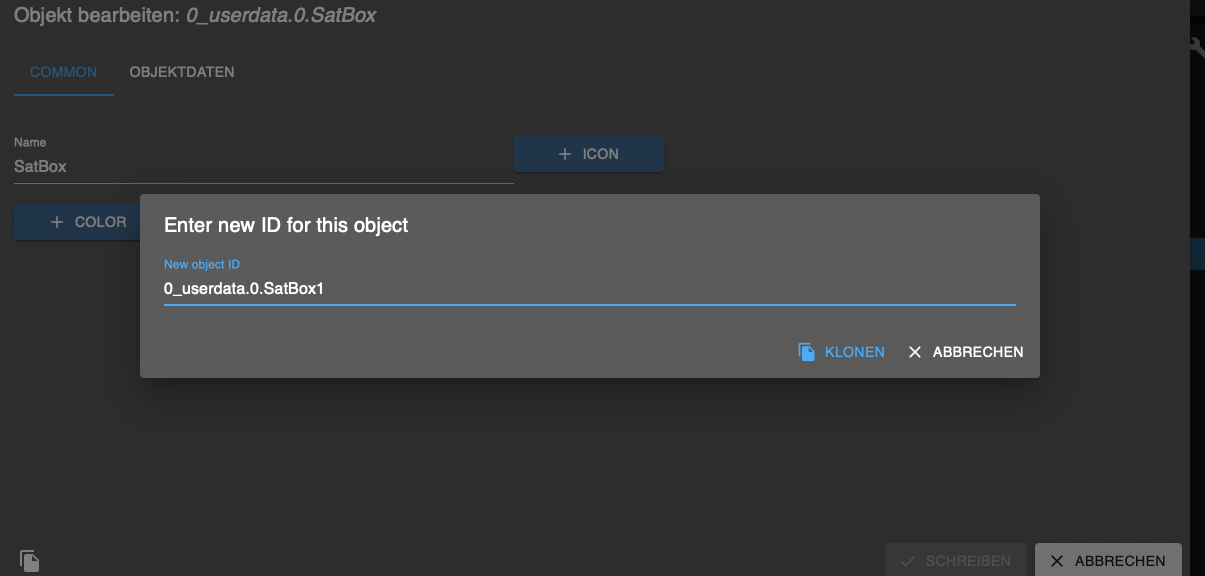This screenshot has width=1205, height=576.
Task: Click the X icon of dialog ABBRECHEN
Action: point(915,352)
